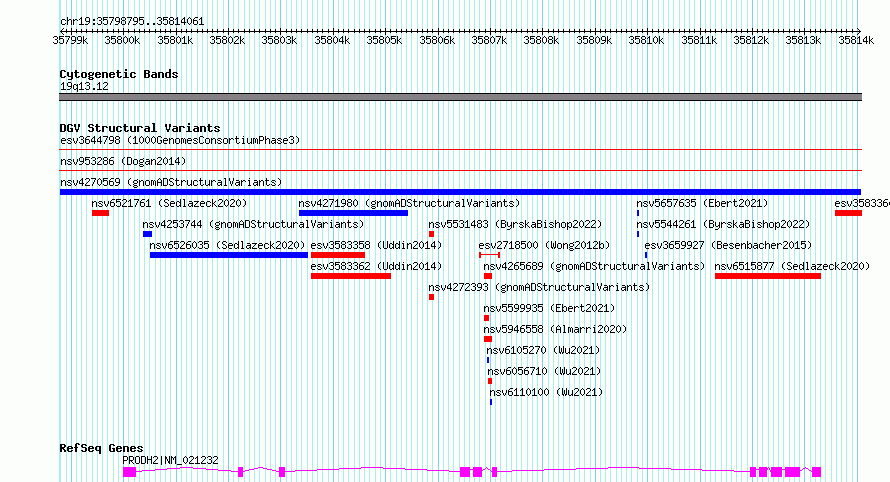The height and width of the screenshot is (482, 890).
Task: Open nsv4253744 (gnomADStructuralVariants) label
Action: pos(253,224)
